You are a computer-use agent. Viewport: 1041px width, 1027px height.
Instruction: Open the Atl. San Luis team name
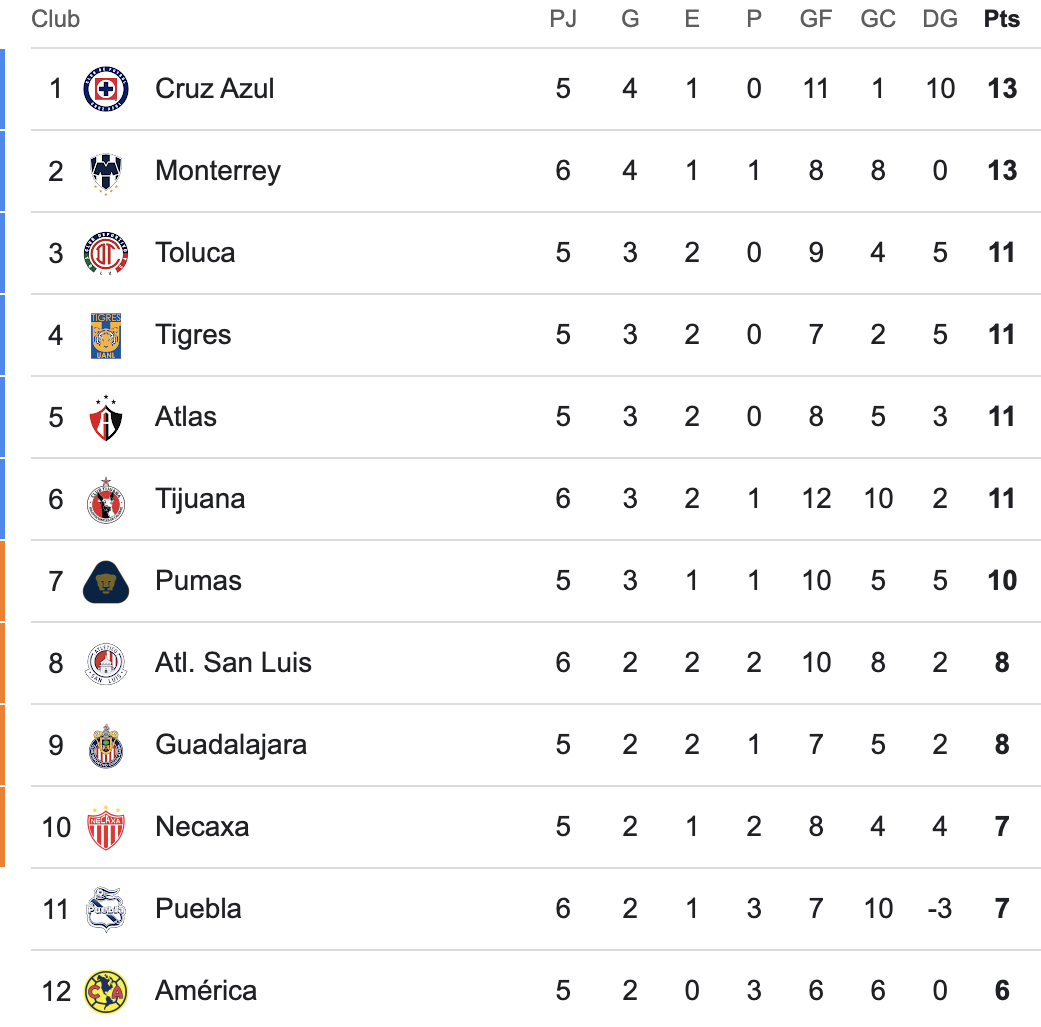tap(233, 663)
